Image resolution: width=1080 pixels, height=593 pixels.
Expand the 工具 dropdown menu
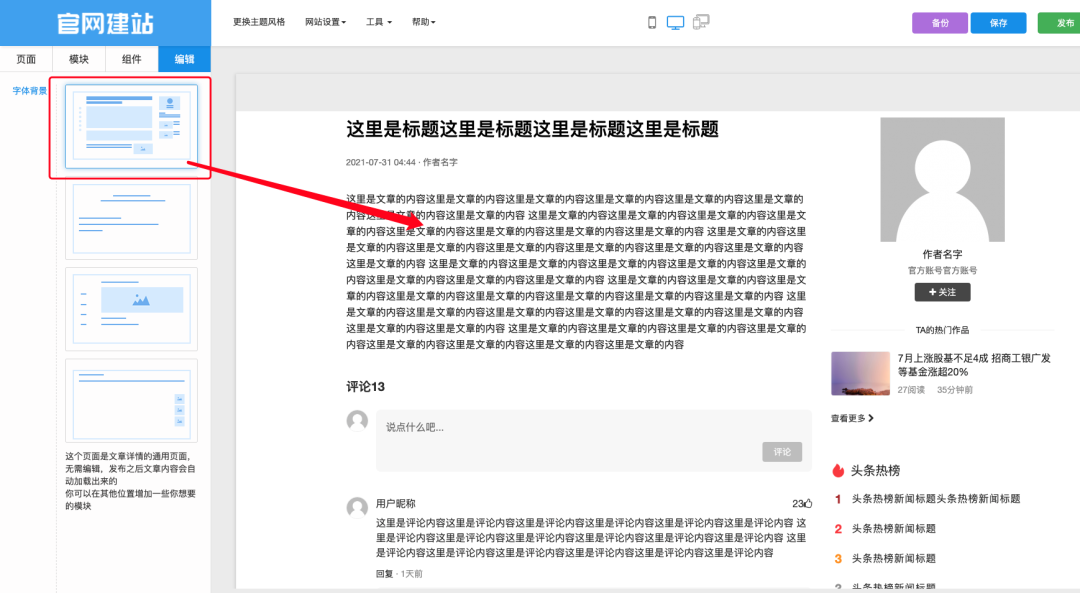pyautogui.click(x=378, y=22)
